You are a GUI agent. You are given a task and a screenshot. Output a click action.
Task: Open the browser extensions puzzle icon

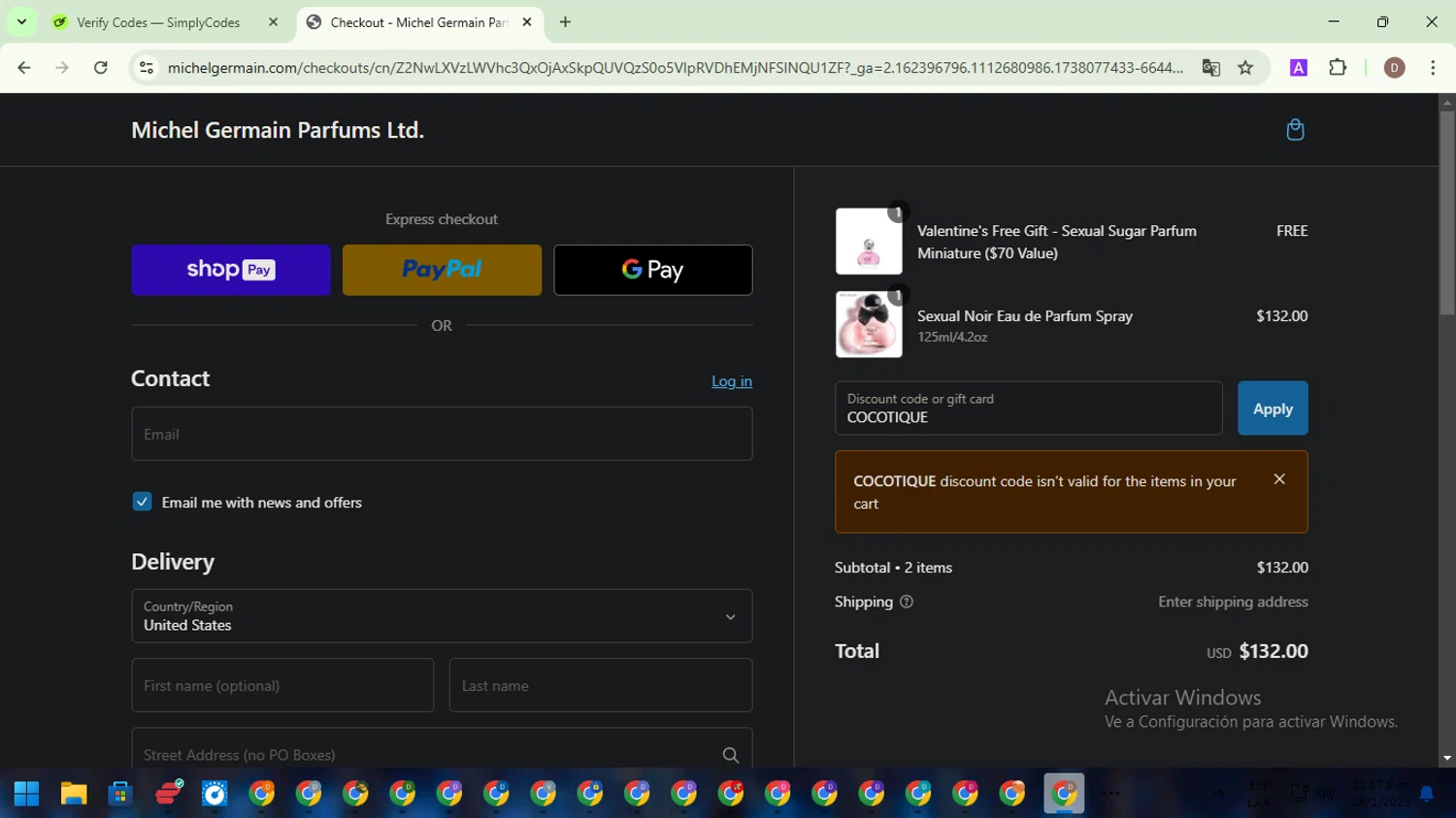coord(1338,67)
